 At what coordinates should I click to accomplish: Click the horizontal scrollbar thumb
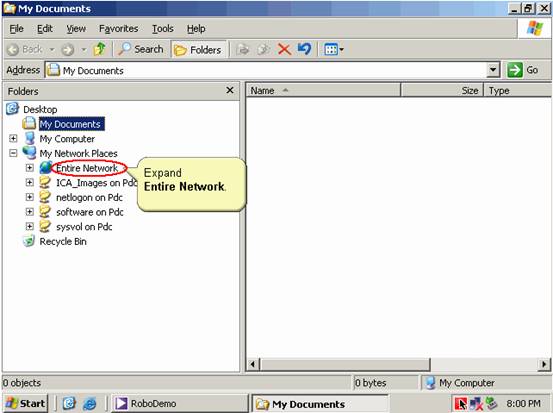pyautogui.click(x=345, y=364)
